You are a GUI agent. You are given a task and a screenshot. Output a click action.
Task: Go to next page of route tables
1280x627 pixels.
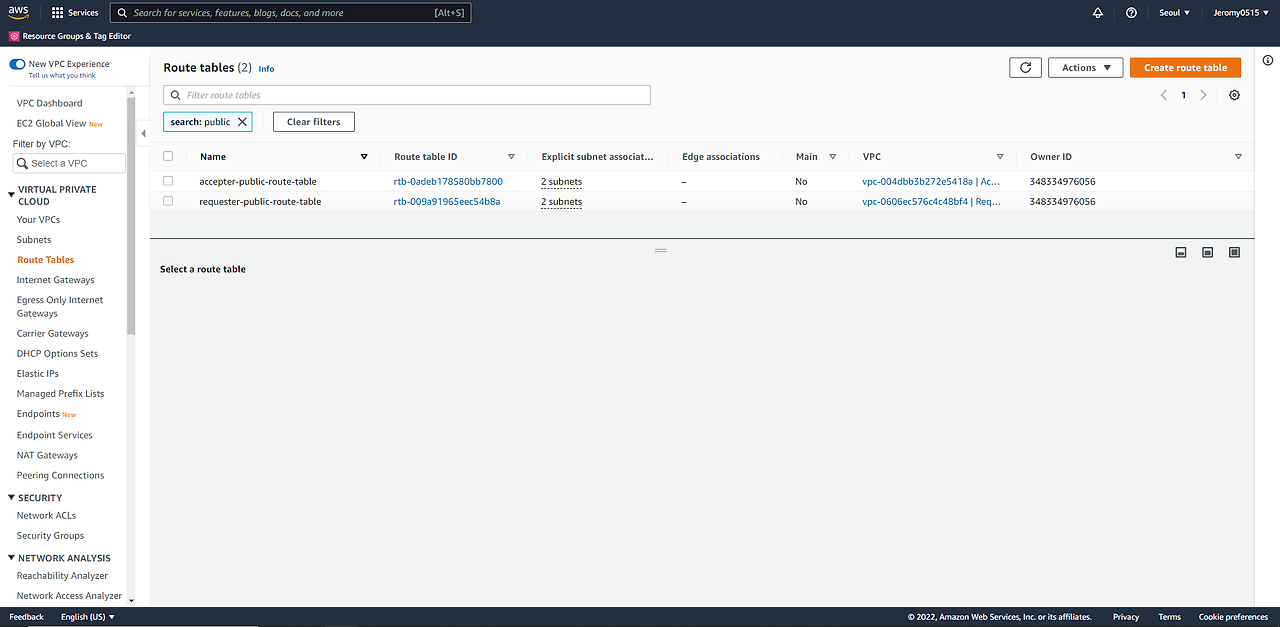click(x=1203, y=95)
